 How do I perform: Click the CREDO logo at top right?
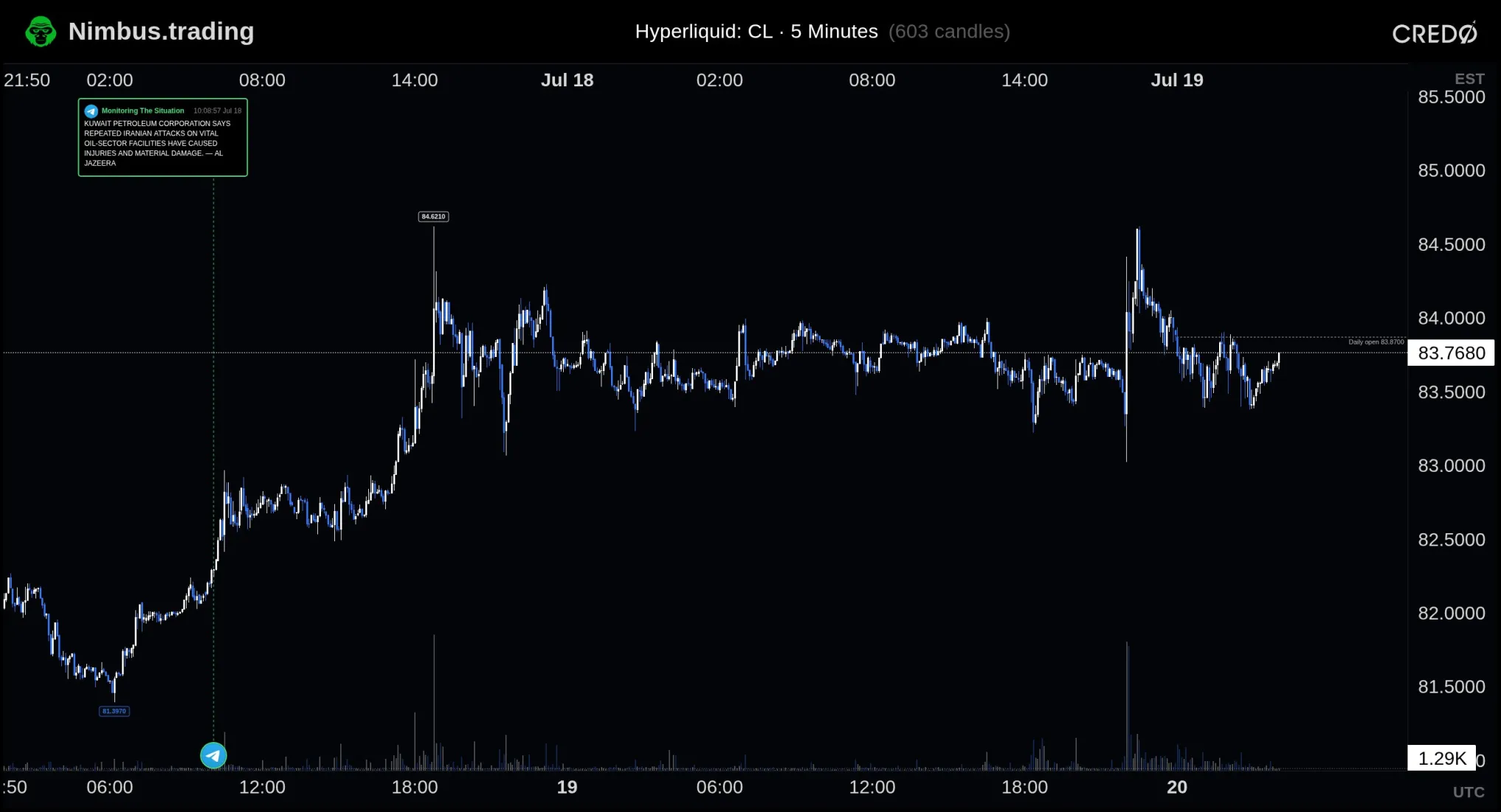[x=1435, y=32]
